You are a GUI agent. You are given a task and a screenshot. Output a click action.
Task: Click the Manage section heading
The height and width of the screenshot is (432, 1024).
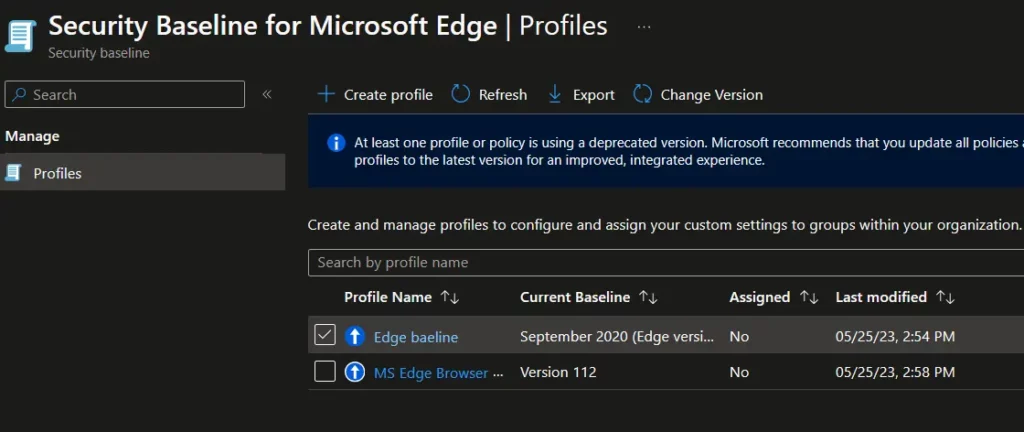[32, 136]
